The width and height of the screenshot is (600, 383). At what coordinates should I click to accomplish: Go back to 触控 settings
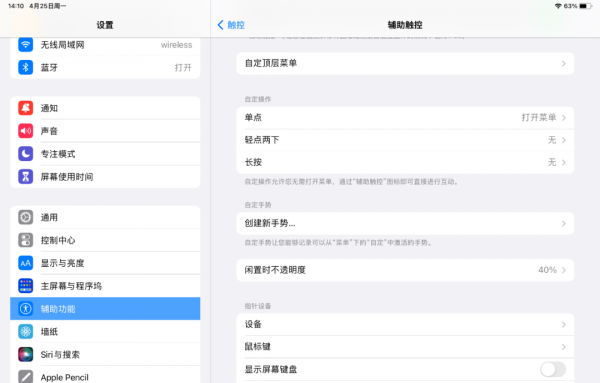pyautogui.click(x=231, y=25)
